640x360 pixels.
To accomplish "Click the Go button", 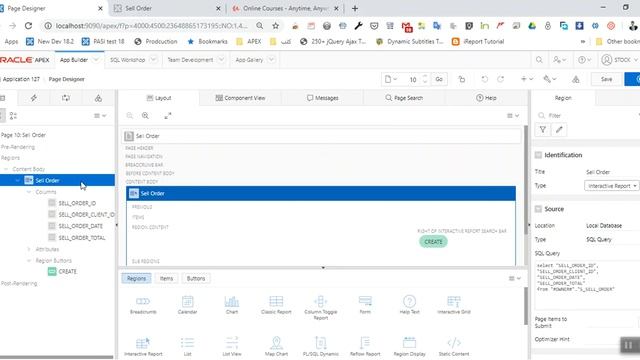I will click(x=439, y=79).
